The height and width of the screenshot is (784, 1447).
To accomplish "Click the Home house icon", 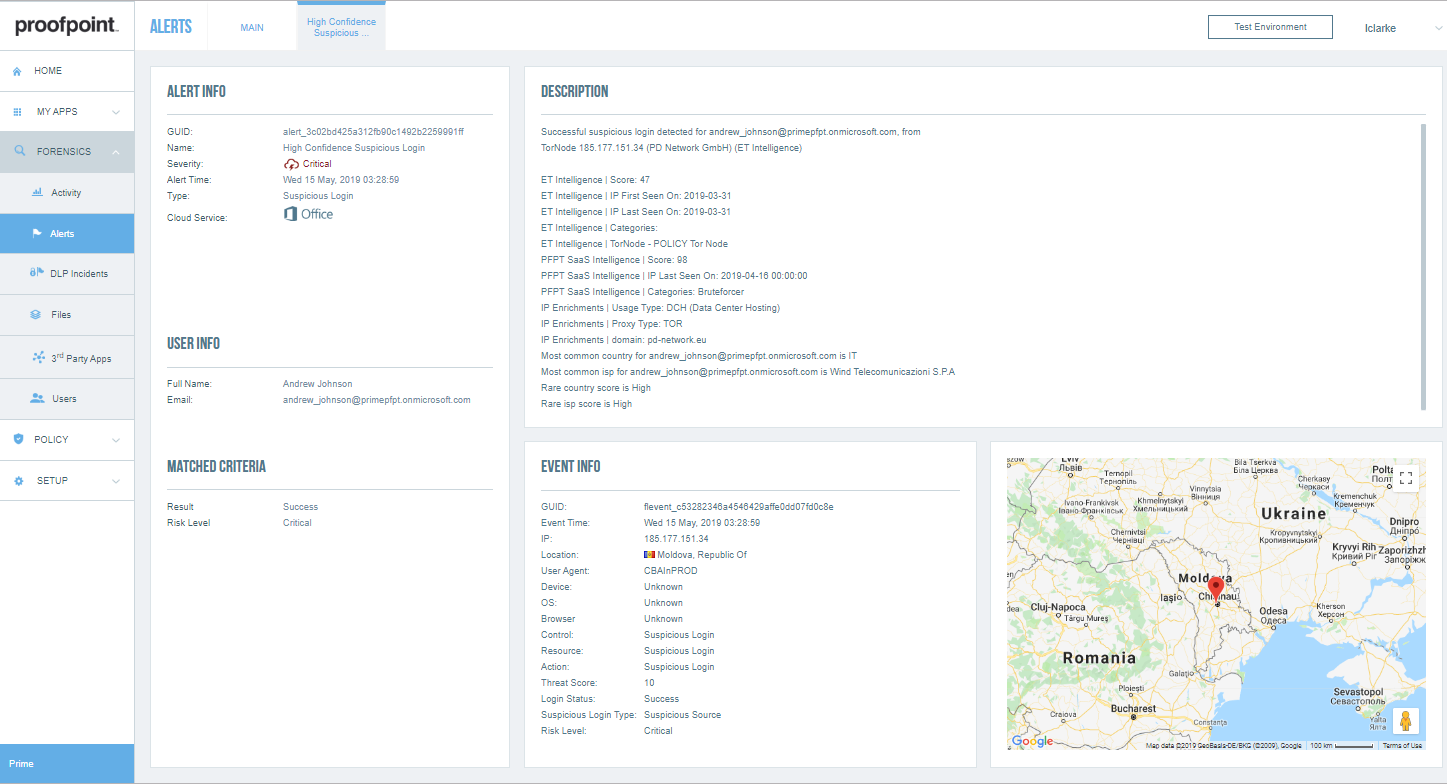I will pyautogui.click(x=17, y=71).
